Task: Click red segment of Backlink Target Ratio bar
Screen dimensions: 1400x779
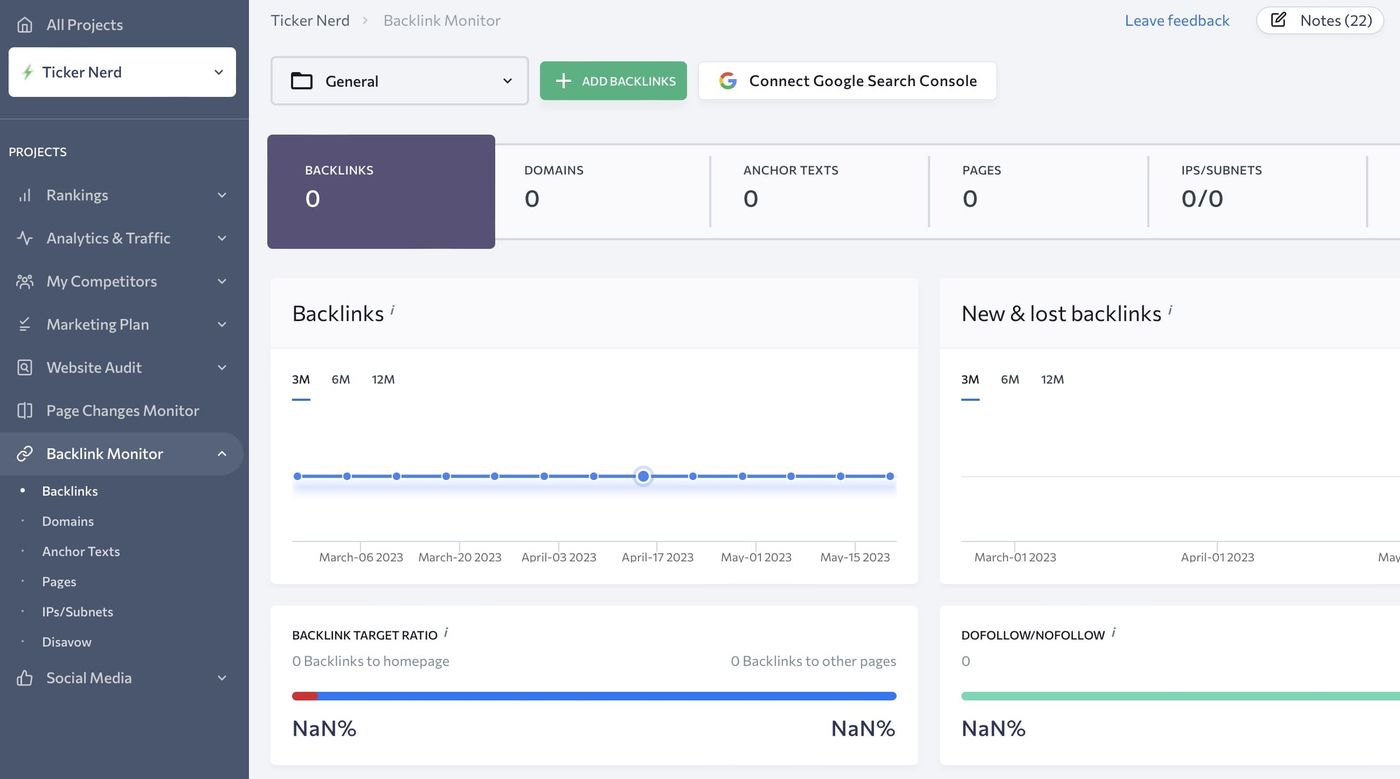Action: (305, 696)
